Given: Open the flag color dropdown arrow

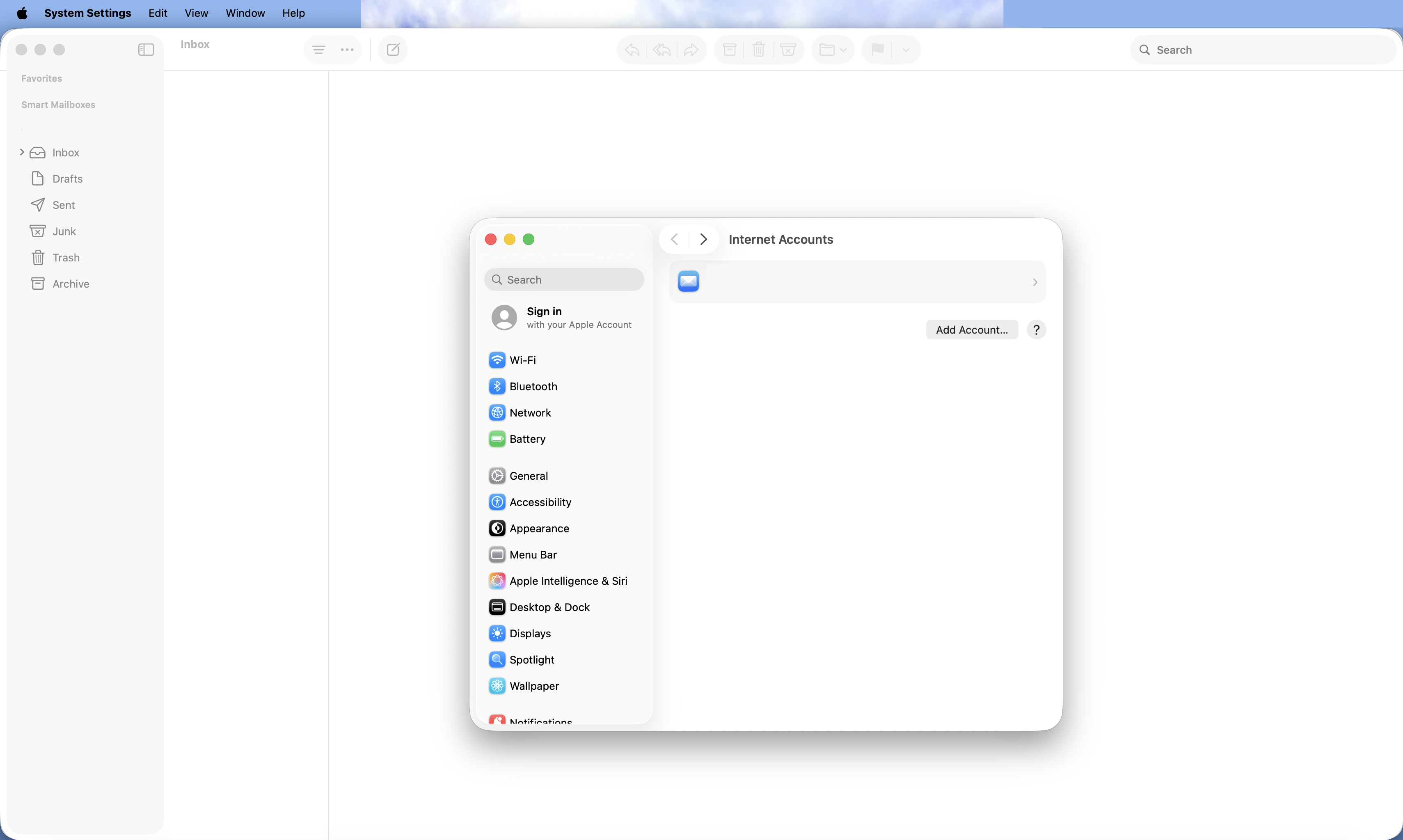Looking at the screenshot, I should (906, 50).
